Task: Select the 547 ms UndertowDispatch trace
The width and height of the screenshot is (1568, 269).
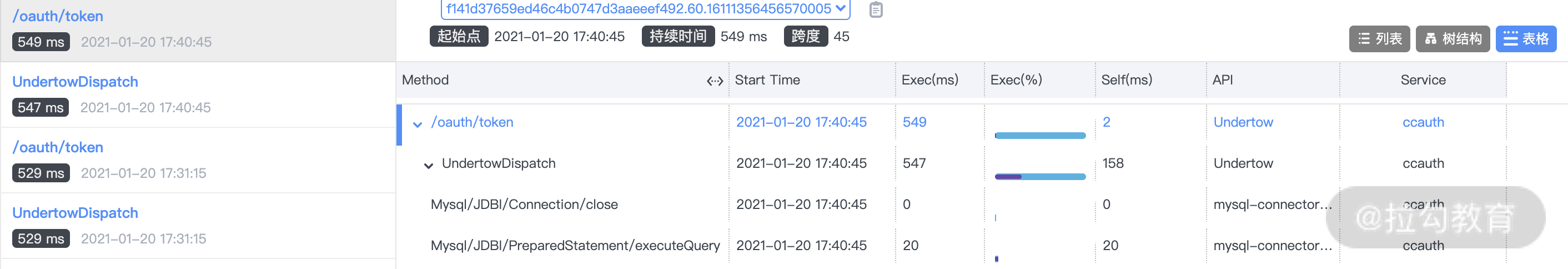Action: [x=75, y=82]
